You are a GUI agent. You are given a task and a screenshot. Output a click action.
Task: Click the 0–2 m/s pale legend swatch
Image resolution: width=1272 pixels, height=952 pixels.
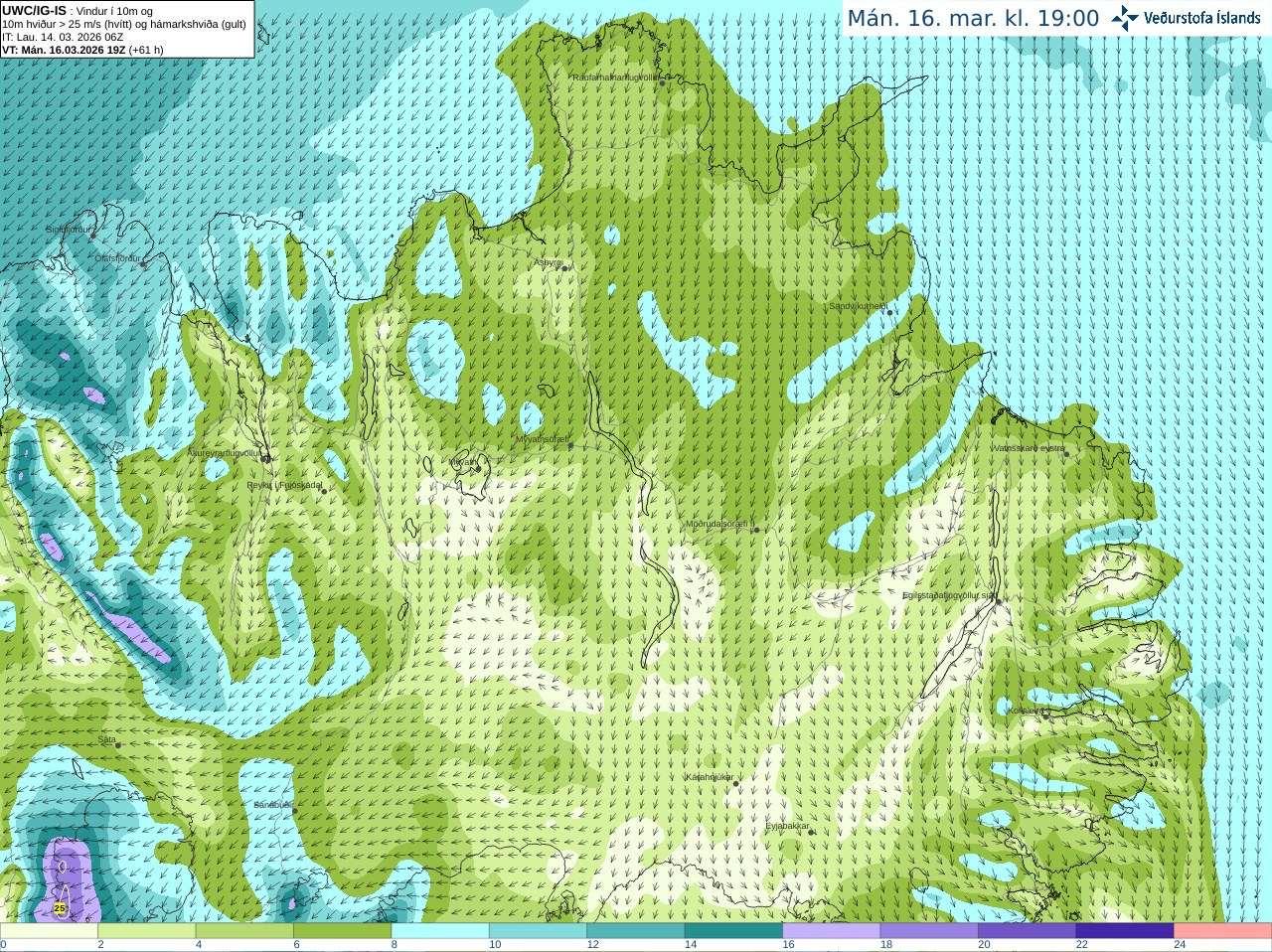tap(49, 931)
